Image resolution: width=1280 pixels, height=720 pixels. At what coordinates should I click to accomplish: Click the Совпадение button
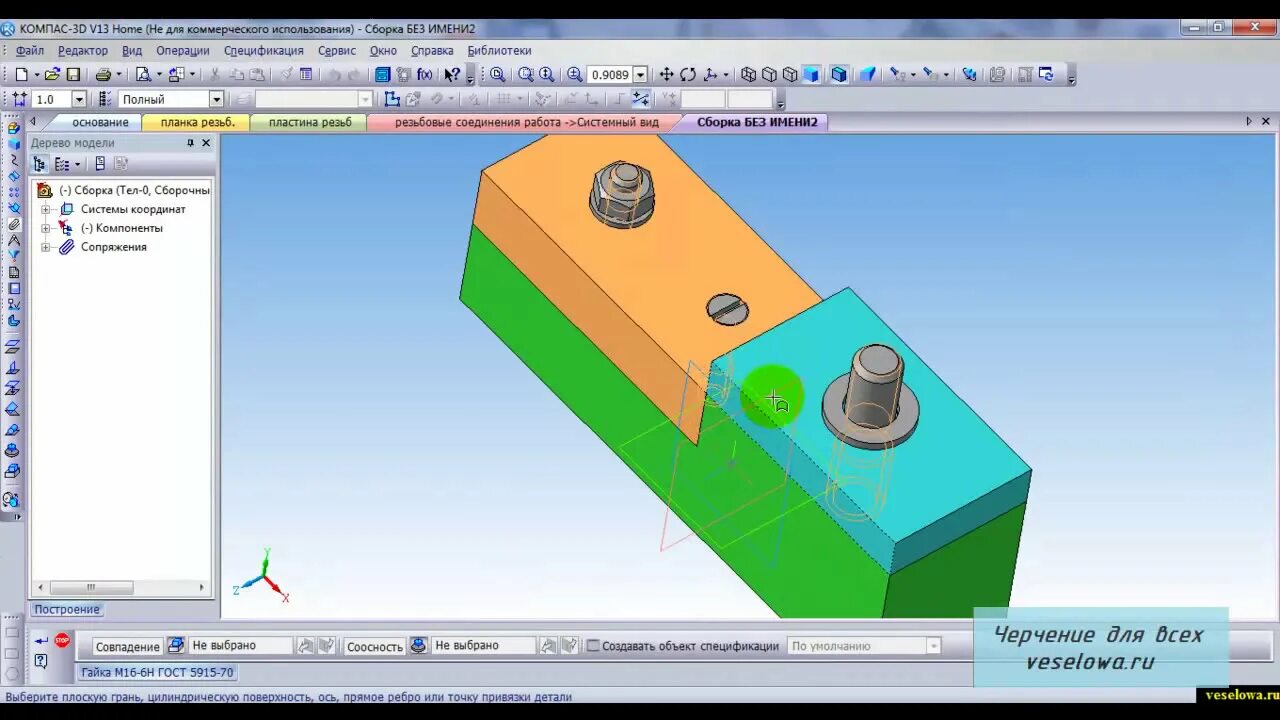(127, 646)
